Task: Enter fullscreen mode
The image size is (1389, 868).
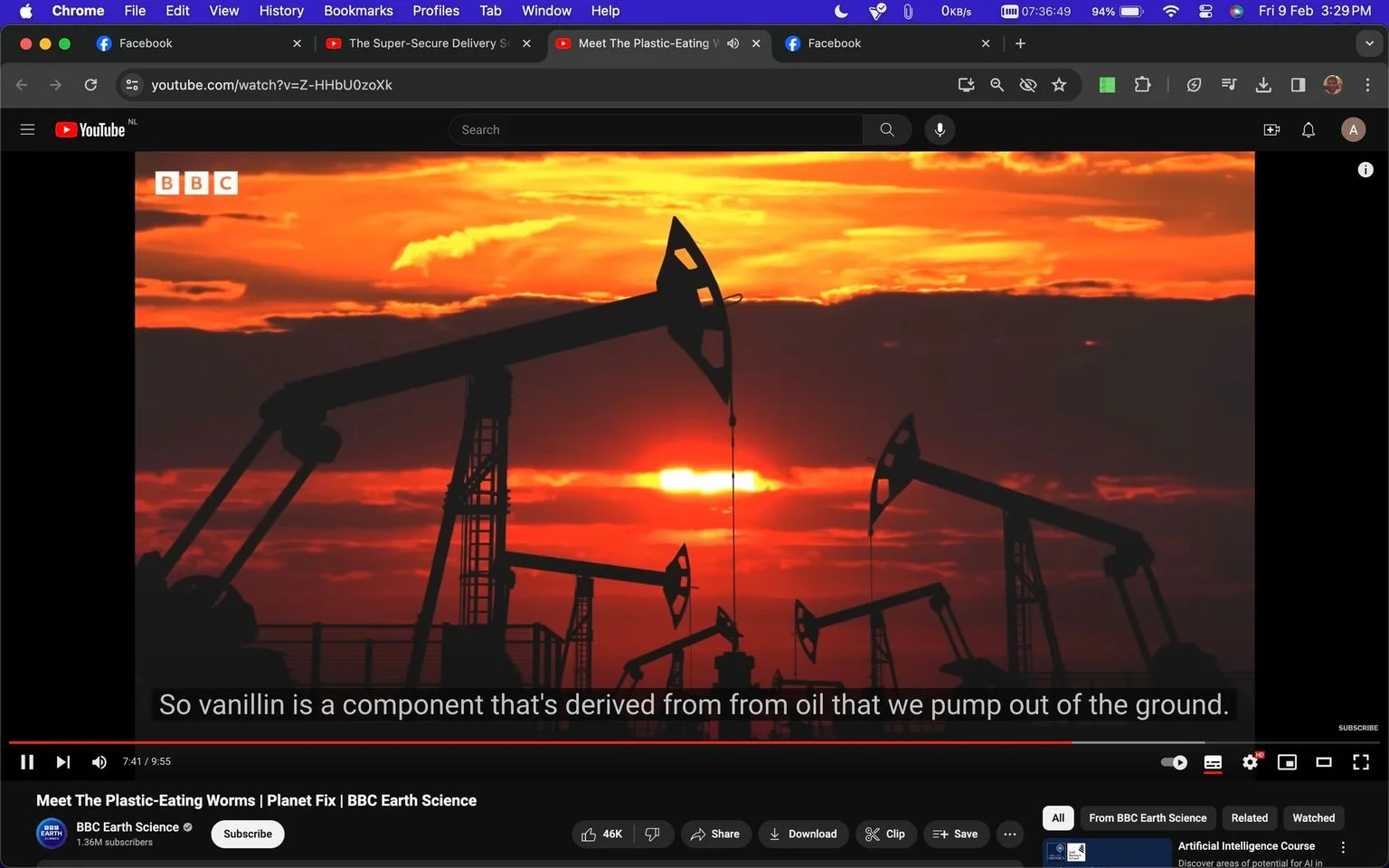Action: (1361, 762)
